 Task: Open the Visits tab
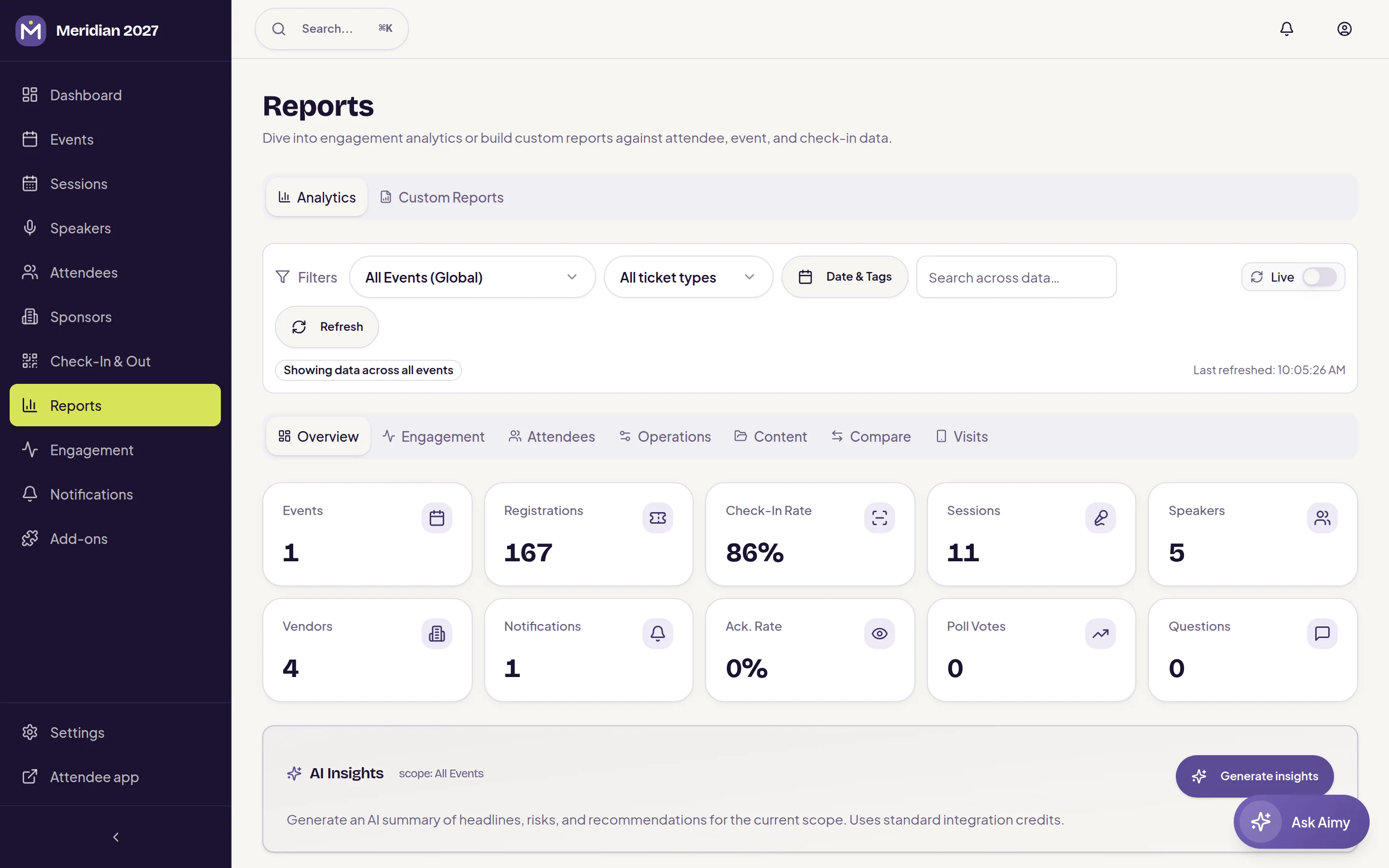coord(962,437)
